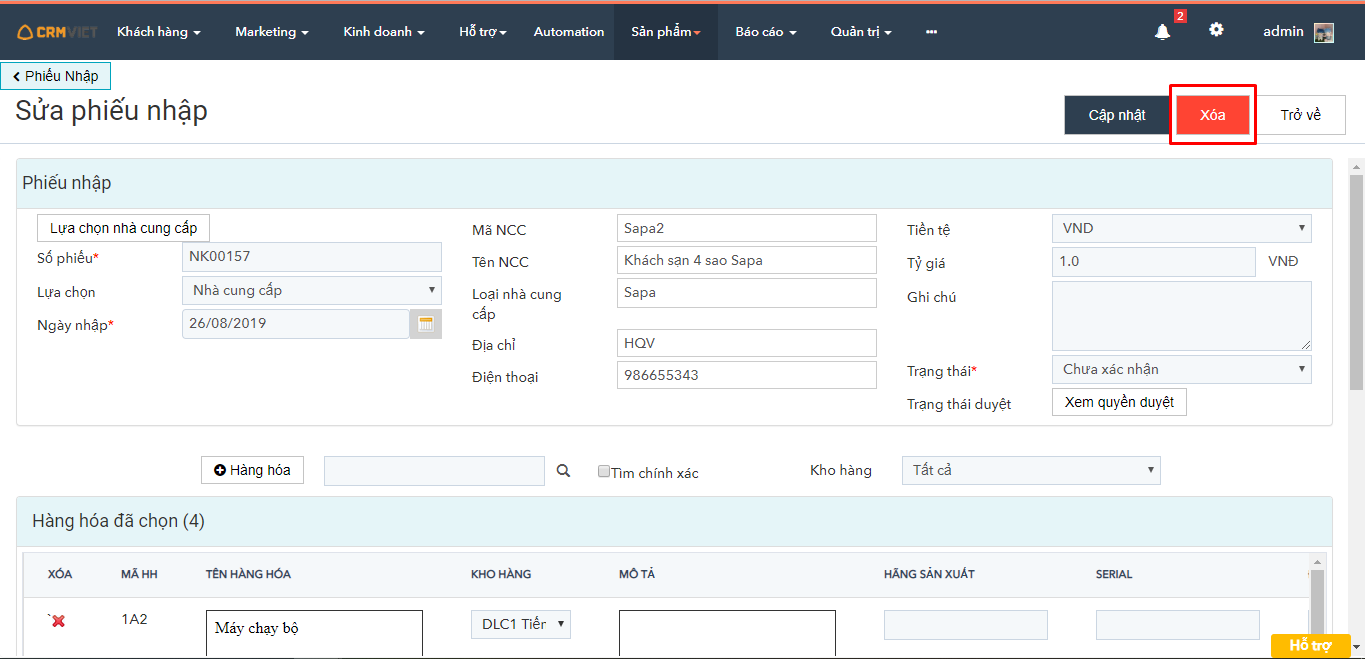Open the notifications bell icon

[x=1162, y=32]
